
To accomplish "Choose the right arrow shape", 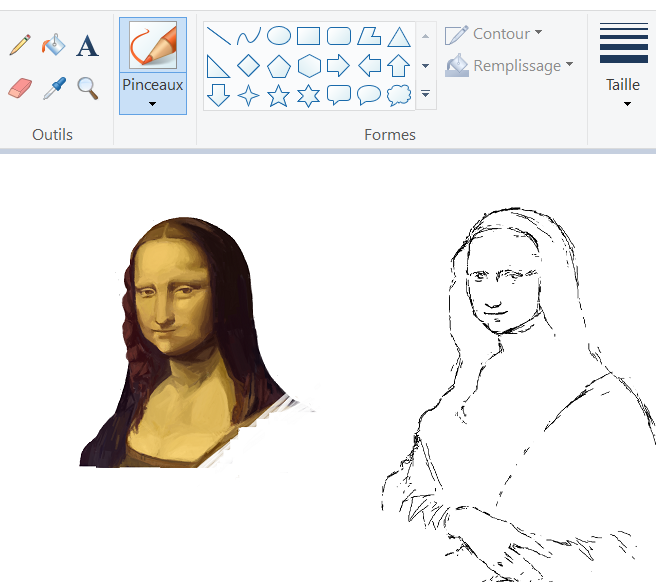I will pyautogui.click(x=338, y=66).
